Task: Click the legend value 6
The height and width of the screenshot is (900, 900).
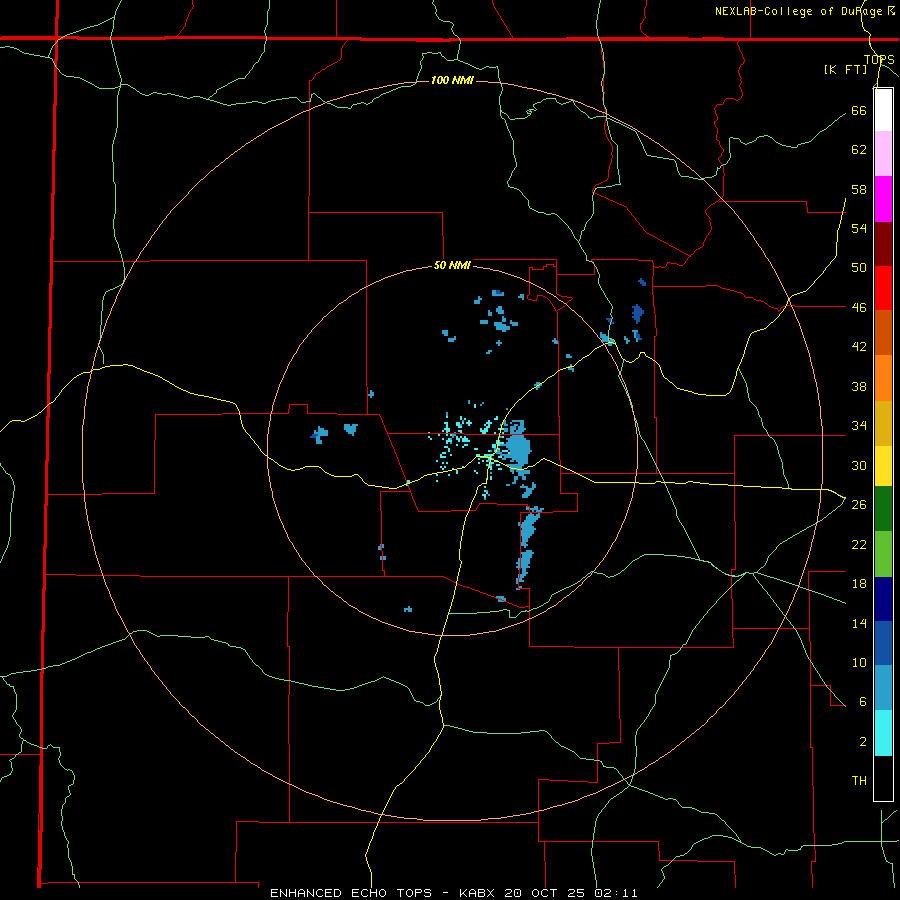Action: (862, 702)
